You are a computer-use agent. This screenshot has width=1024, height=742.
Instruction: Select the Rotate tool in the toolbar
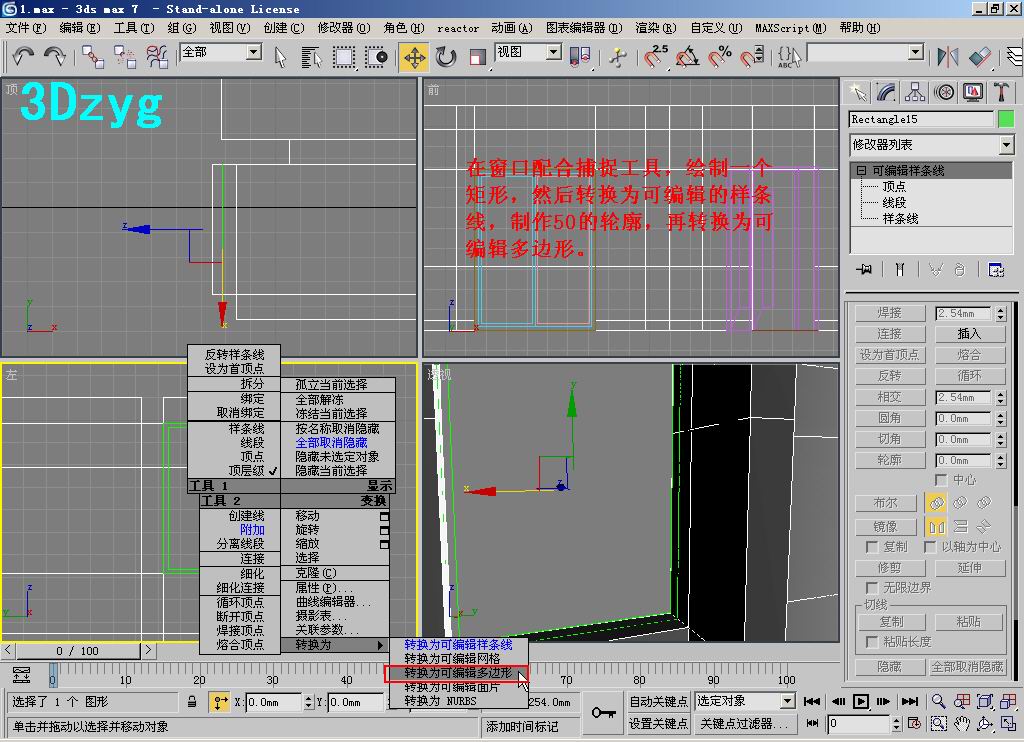coord(446,56)
